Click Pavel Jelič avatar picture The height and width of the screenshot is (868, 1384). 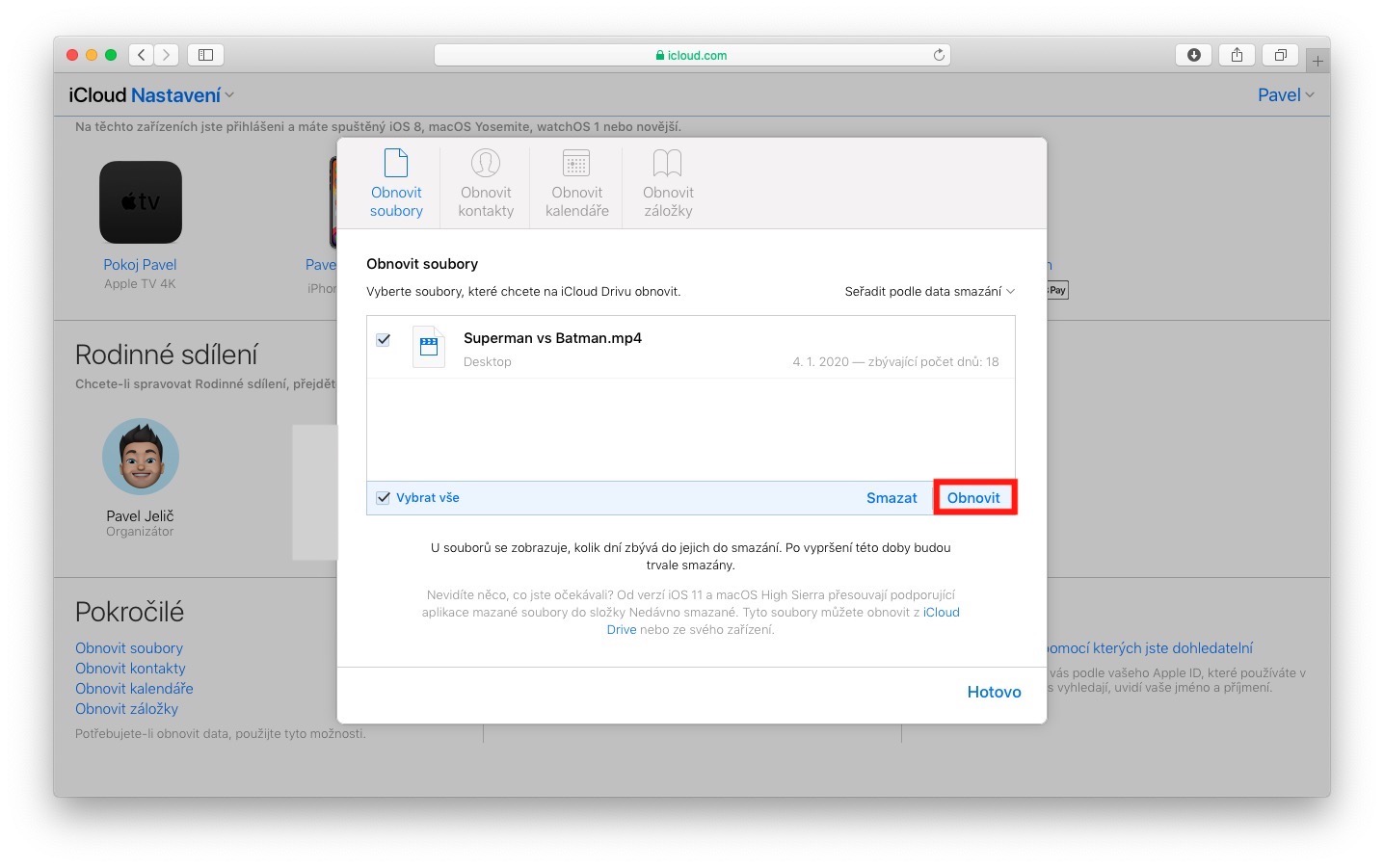[141, 457]
